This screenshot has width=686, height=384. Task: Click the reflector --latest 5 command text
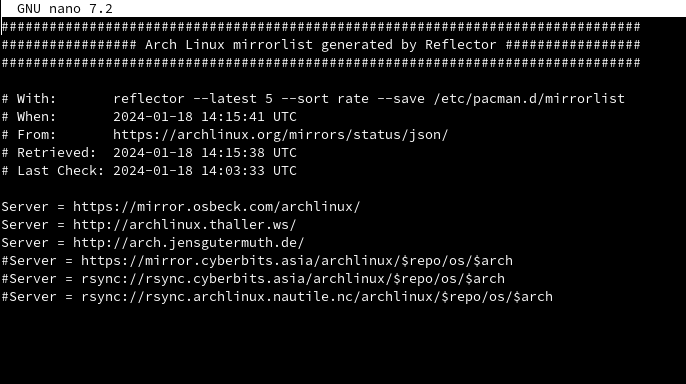192,98
